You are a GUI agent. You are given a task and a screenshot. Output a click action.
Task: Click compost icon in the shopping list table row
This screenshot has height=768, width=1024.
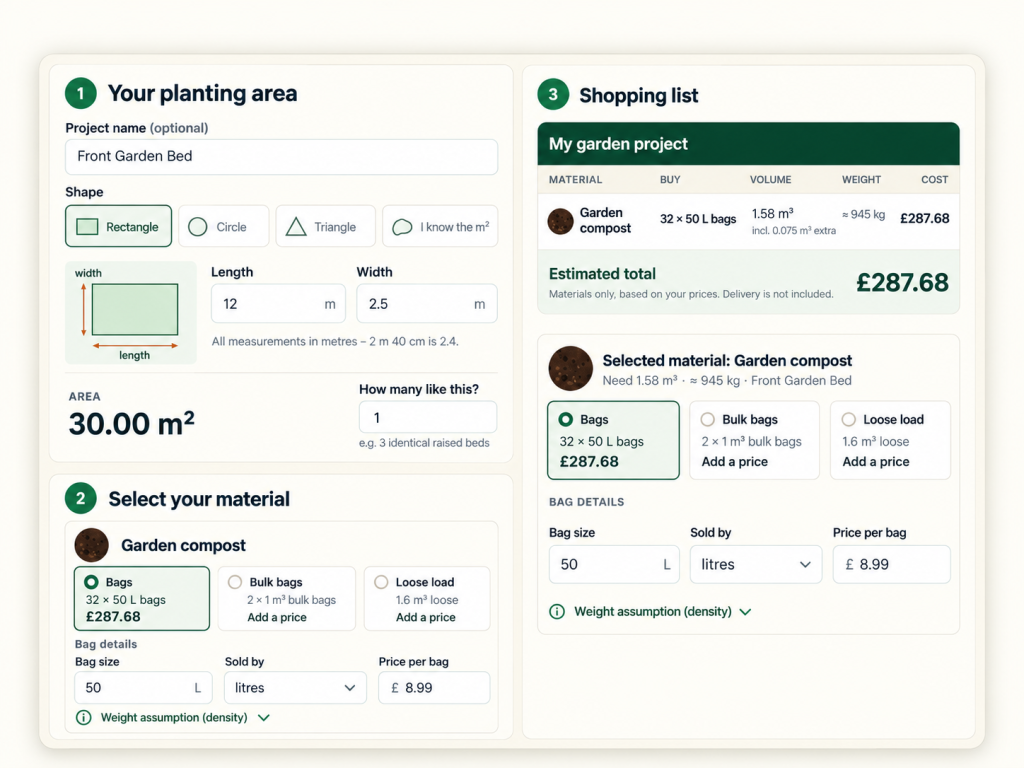click(560, 221)
